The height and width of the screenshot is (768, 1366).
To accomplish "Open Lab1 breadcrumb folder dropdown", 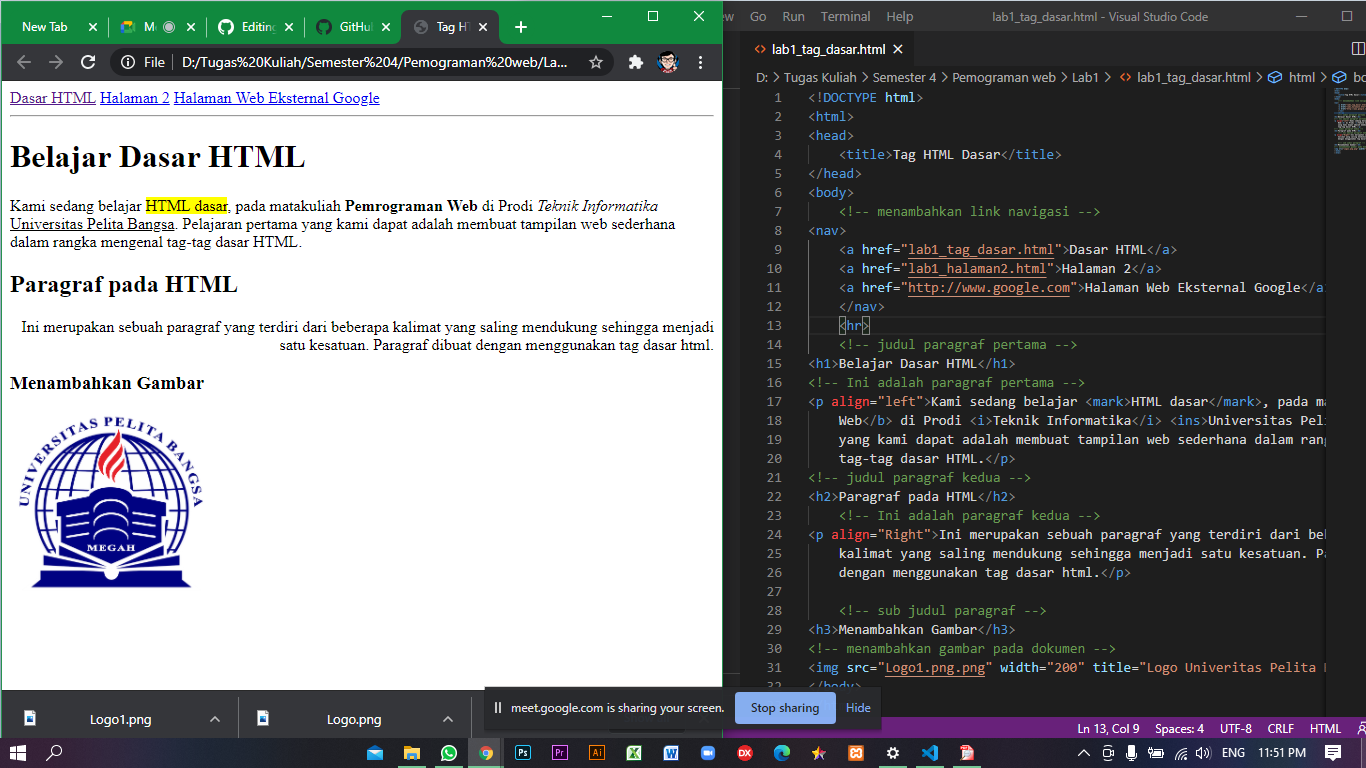I will [x=1085, y=77].
